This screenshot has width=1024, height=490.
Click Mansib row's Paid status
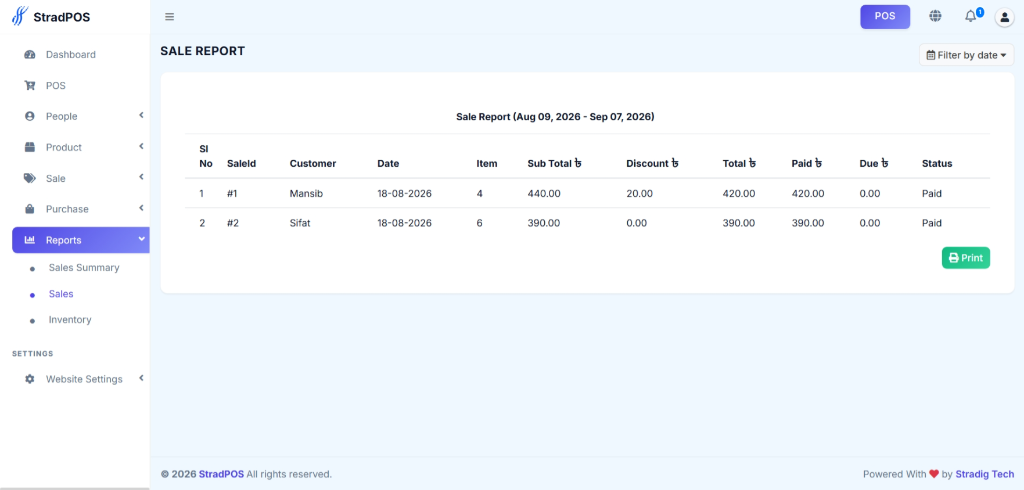pyautogui.click(x=932, y=193)
